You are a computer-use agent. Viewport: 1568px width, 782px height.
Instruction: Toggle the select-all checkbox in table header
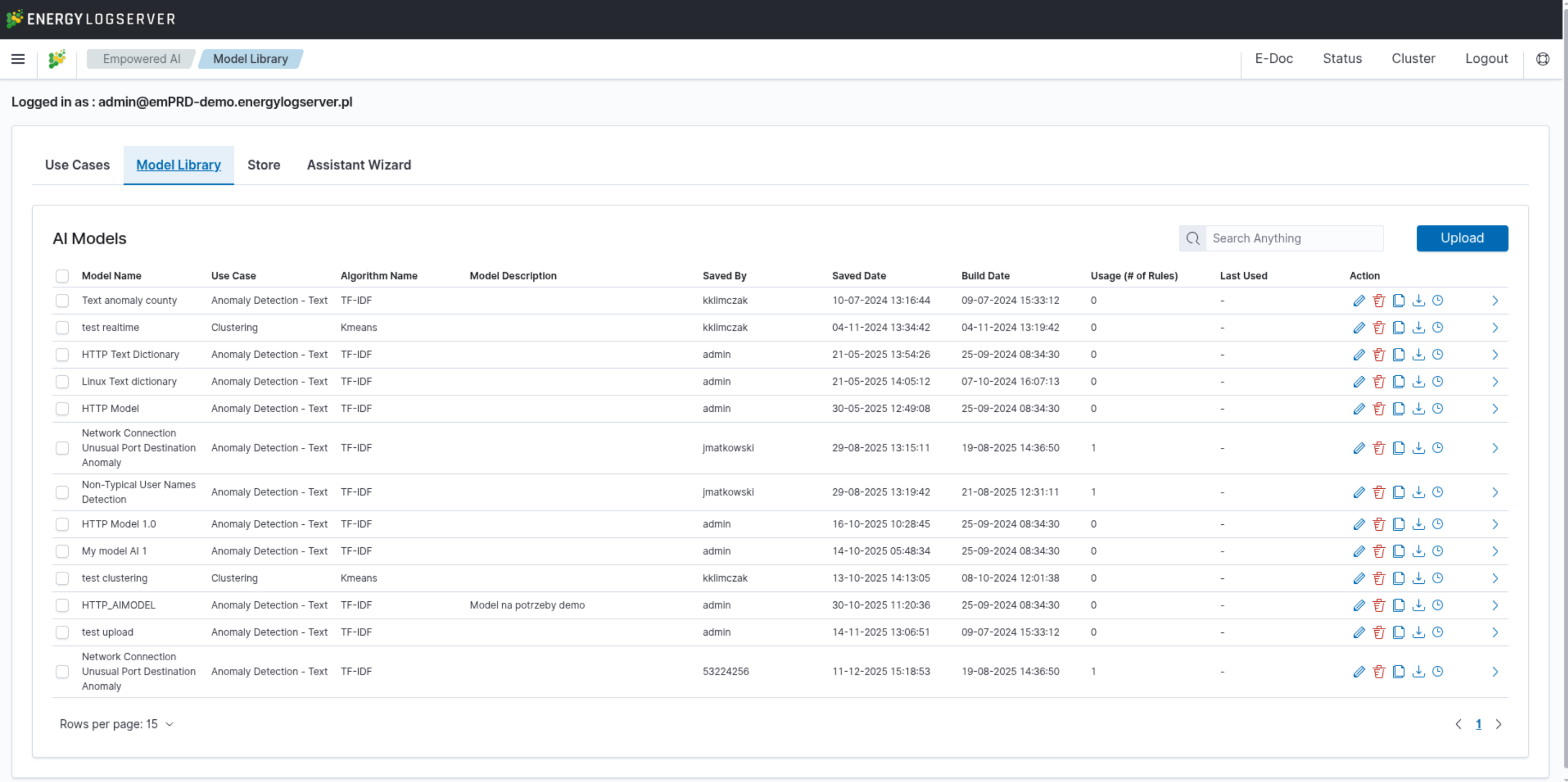click(x=62, y=276)
